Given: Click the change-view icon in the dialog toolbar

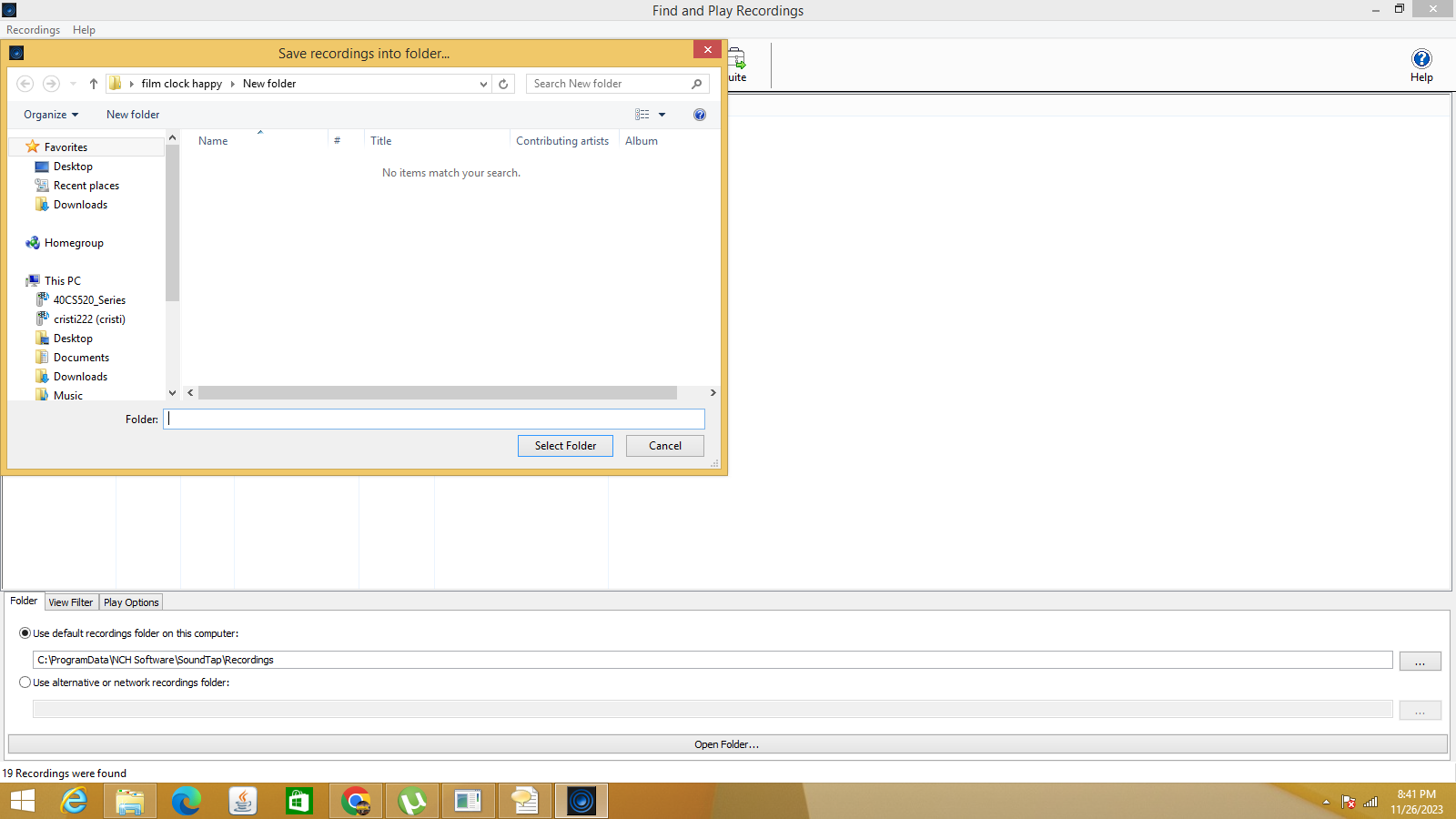Looking at the screenshot, I should (643, 114).
